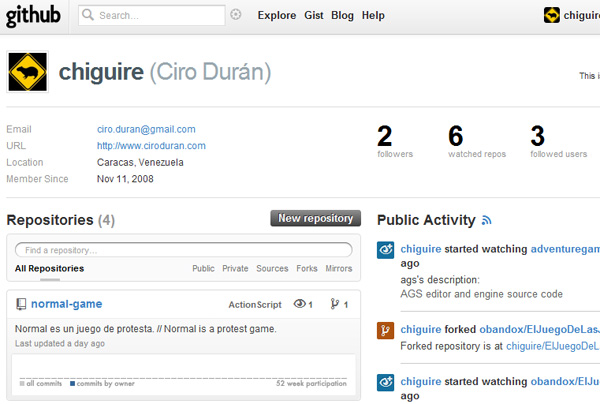Click the AGS editor and engine source code text
The image size is (600, 404).
click(x=481, y=294)
